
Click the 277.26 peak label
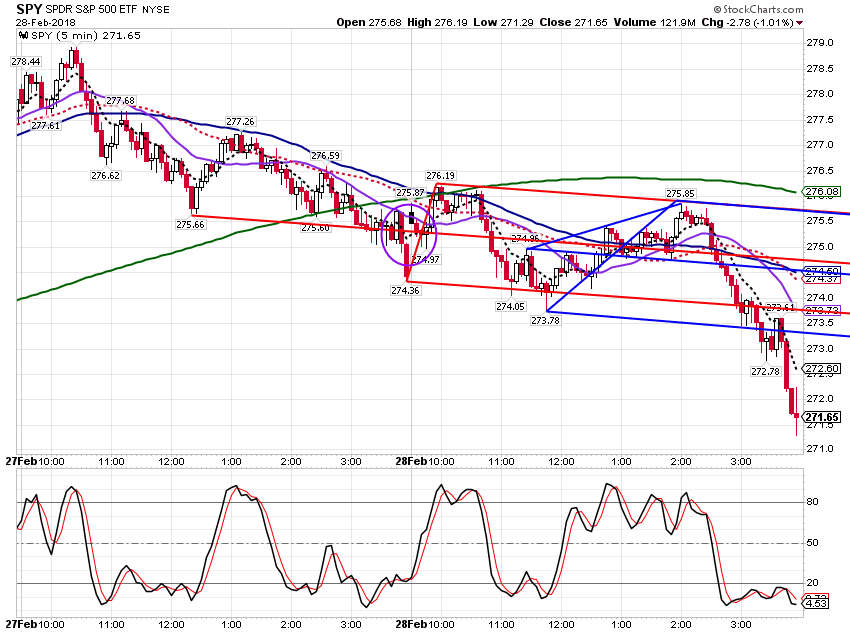click(x=240, y=122)
